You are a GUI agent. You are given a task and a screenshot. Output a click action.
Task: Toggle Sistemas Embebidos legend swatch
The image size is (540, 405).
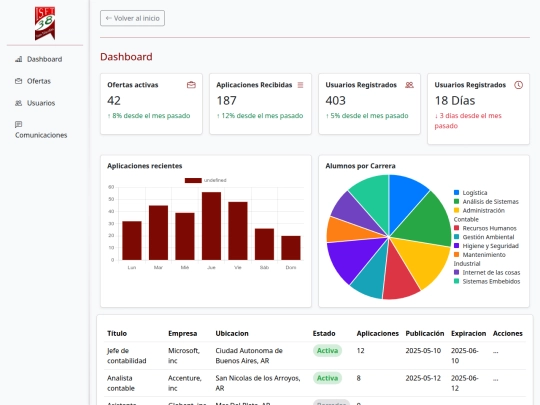[x=457, y=281]
